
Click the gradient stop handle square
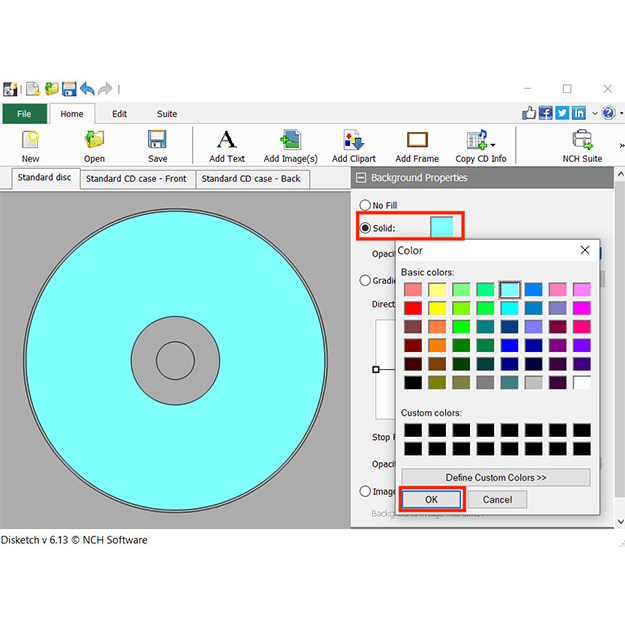375,369
